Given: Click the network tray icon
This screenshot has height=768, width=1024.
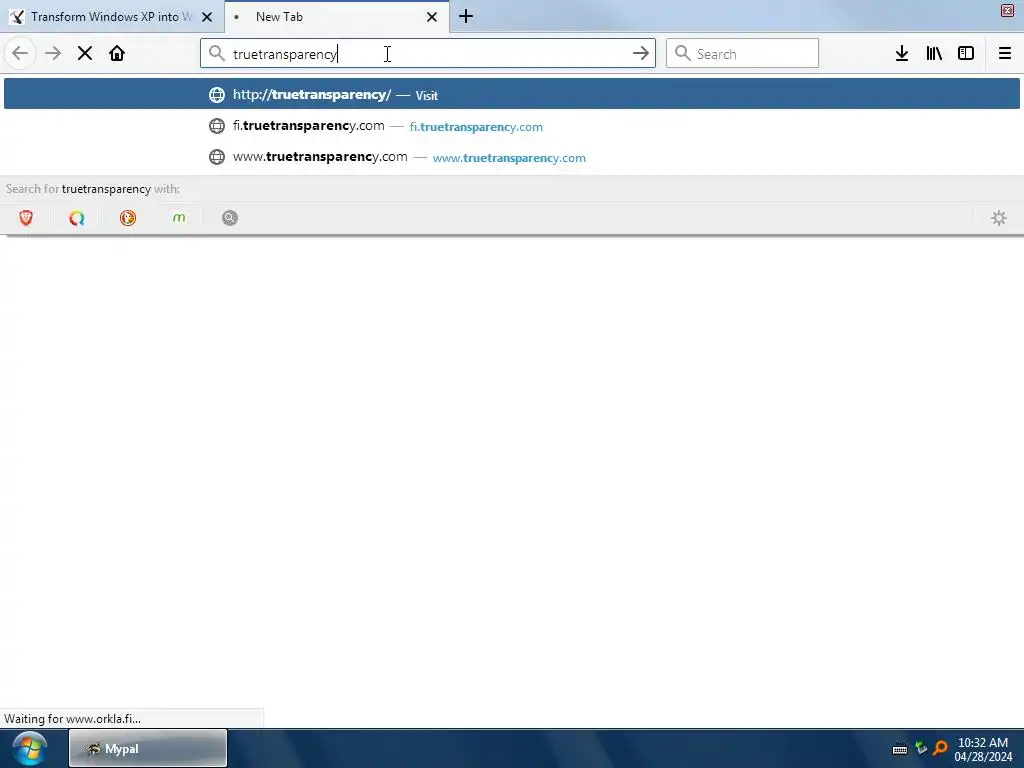Looking at the screenshot, I should point(921,748).
